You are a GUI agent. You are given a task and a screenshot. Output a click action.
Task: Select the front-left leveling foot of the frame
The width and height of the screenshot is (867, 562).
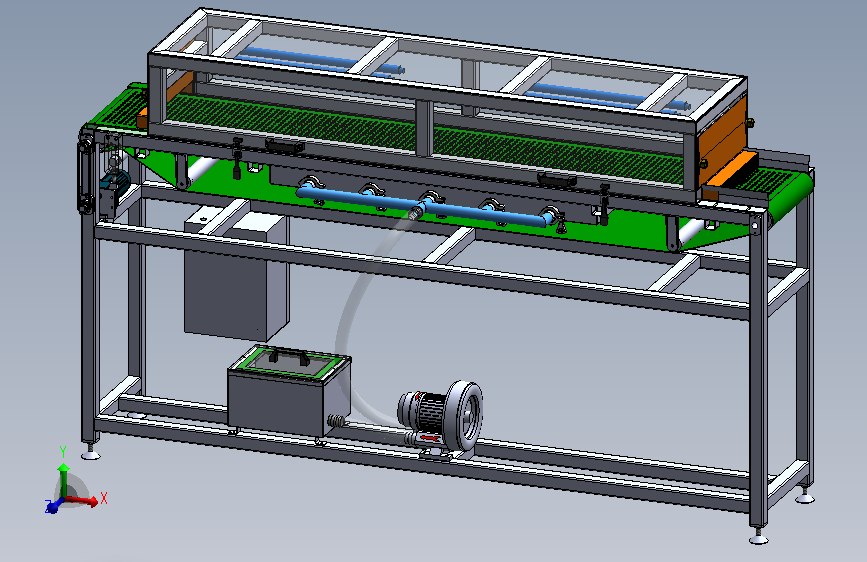pyautogui.click(x=91, y=451)
